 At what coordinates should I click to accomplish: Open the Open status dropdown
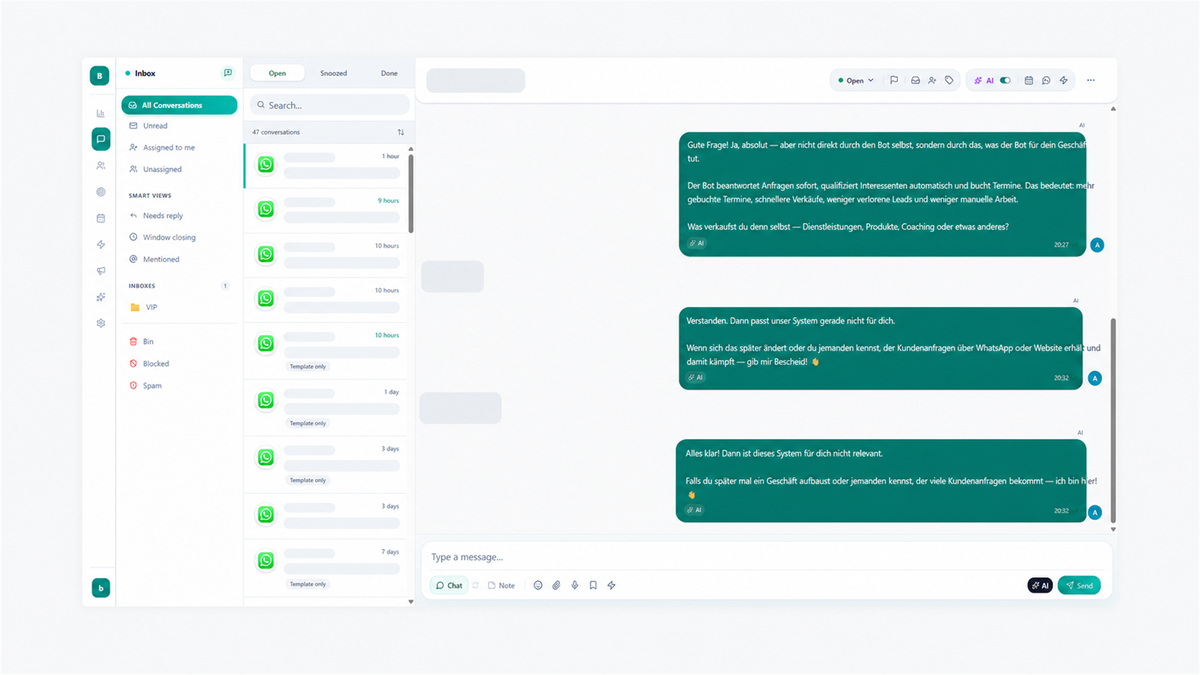855,80
